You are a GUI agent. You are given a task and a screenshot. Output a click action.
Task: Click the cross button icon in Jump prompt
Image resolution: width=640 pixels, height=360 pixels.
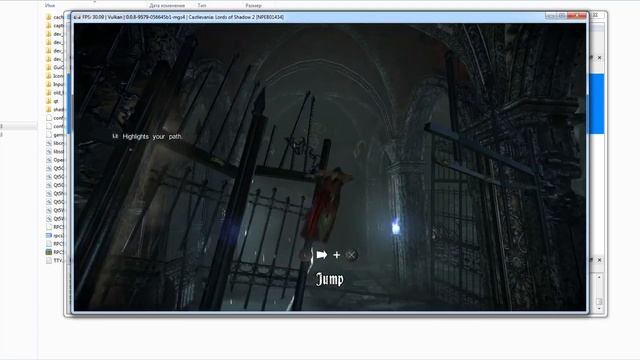point(351,255)
